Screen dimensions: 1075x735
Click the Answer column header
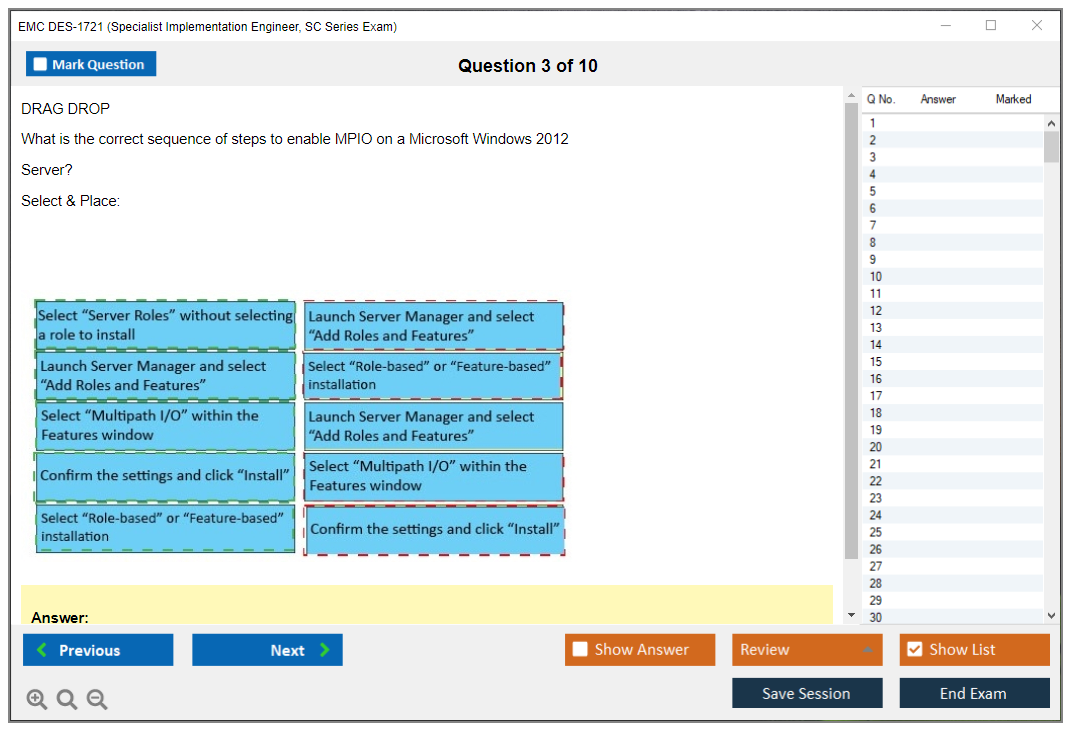coord(938,99)
